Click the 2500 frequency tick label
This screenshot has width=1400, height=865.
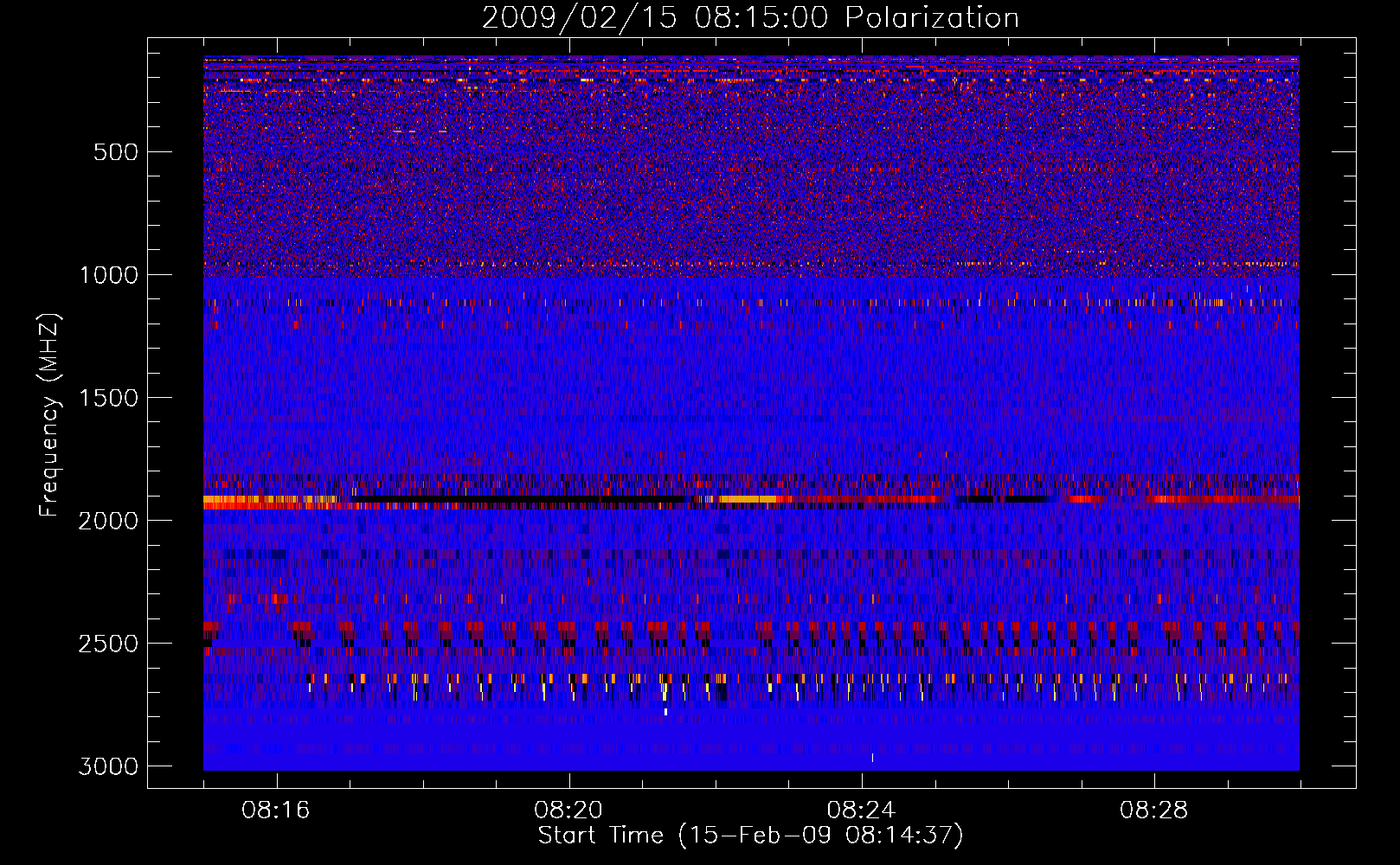108,644
